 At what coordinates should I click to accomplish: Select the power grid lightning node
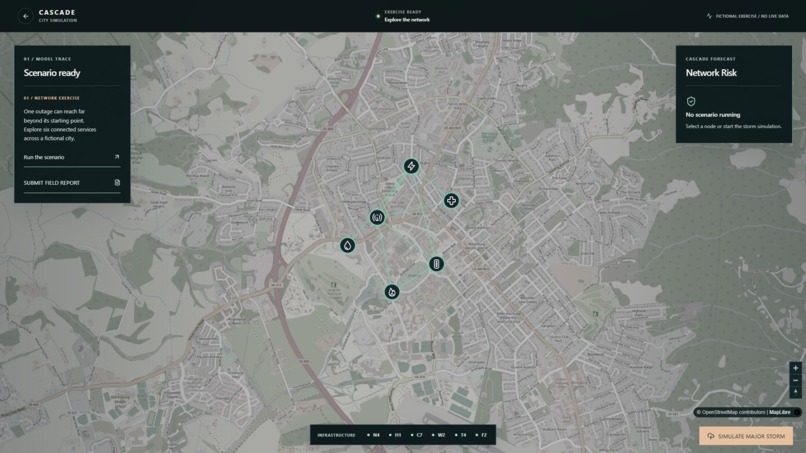tap(411, 166)
